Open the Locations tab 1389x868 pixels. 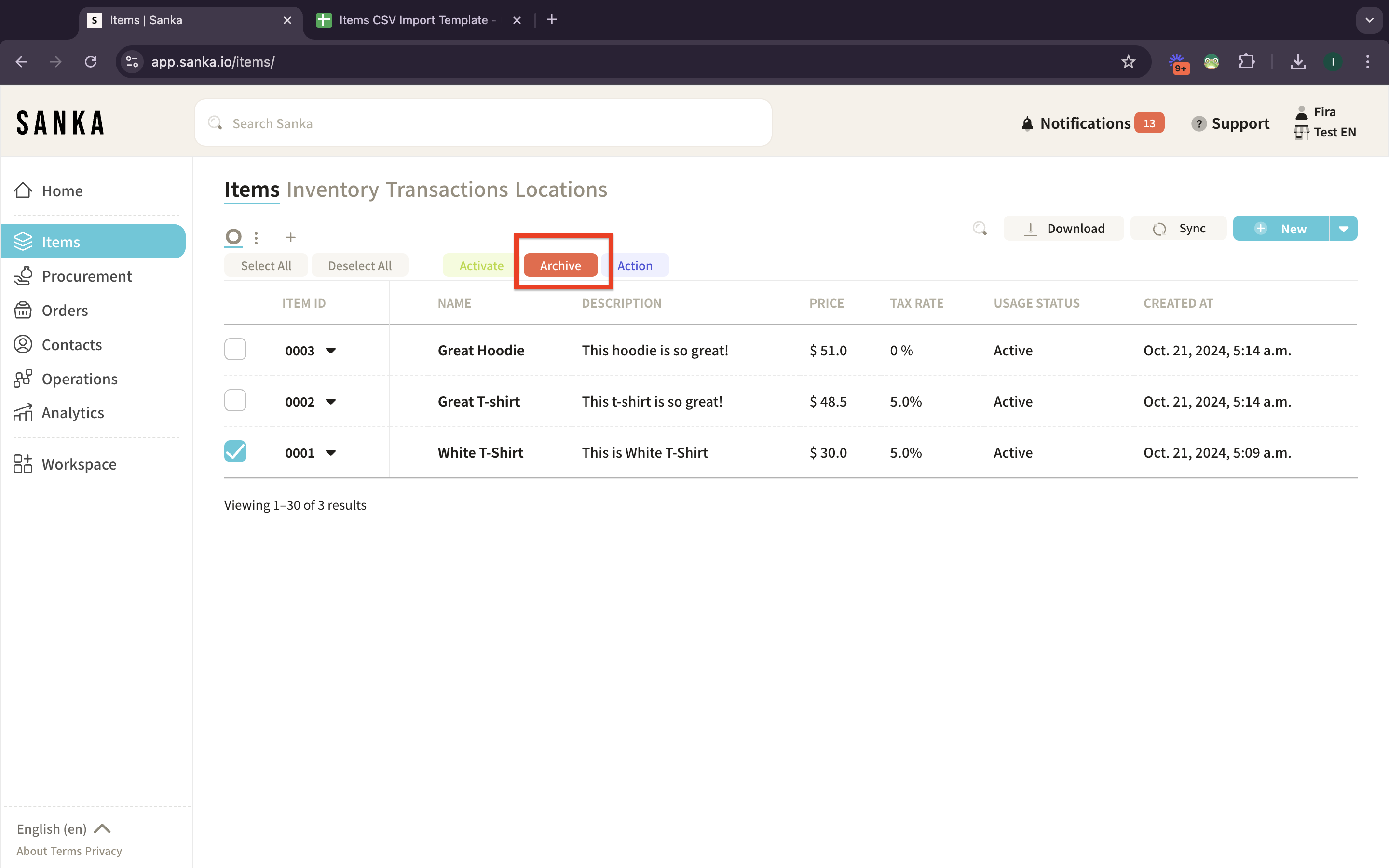click(561, 190)
